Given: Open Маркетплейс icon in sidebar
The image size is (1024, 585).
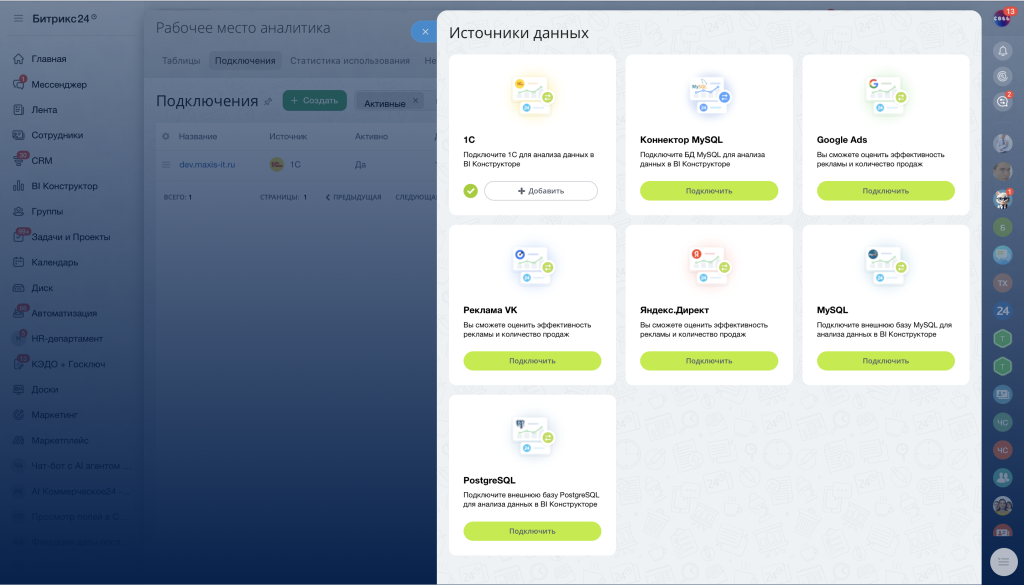Looking at the screenshot, I should coord(19,440).
